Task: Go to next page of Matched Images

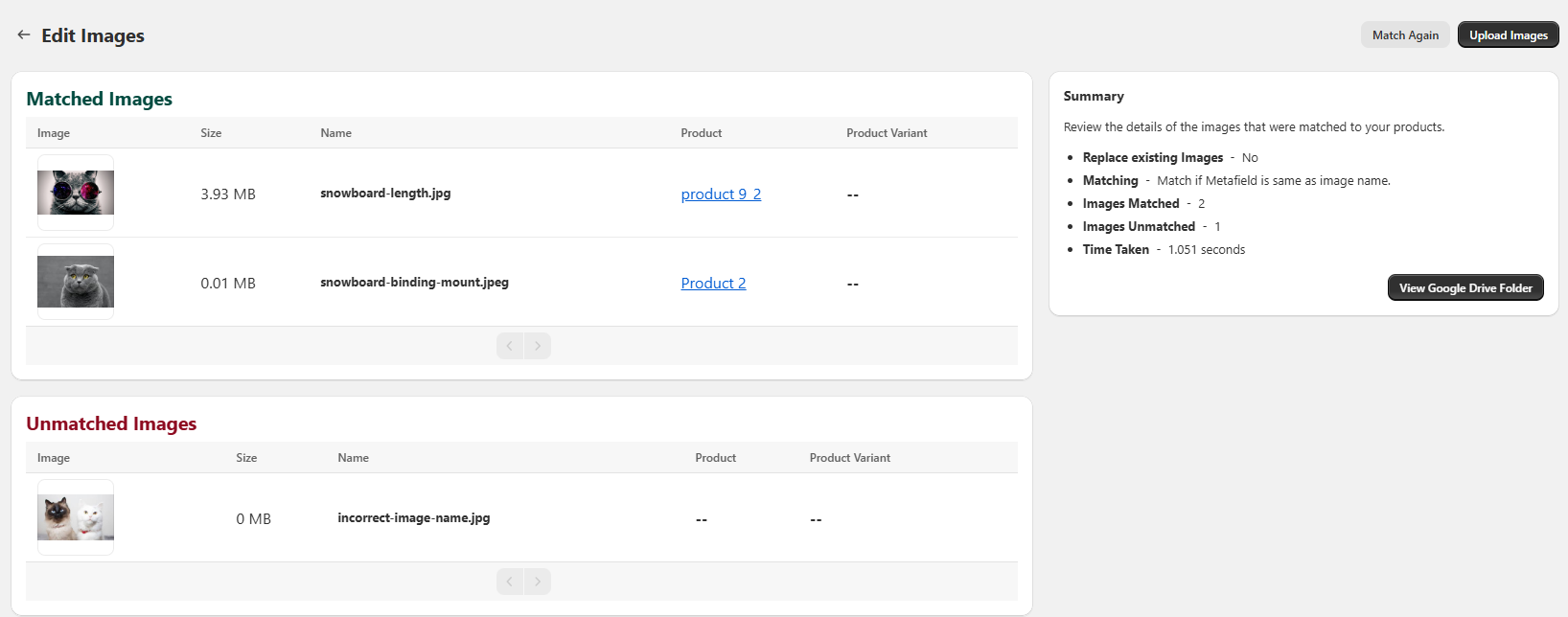Action: 538,346
